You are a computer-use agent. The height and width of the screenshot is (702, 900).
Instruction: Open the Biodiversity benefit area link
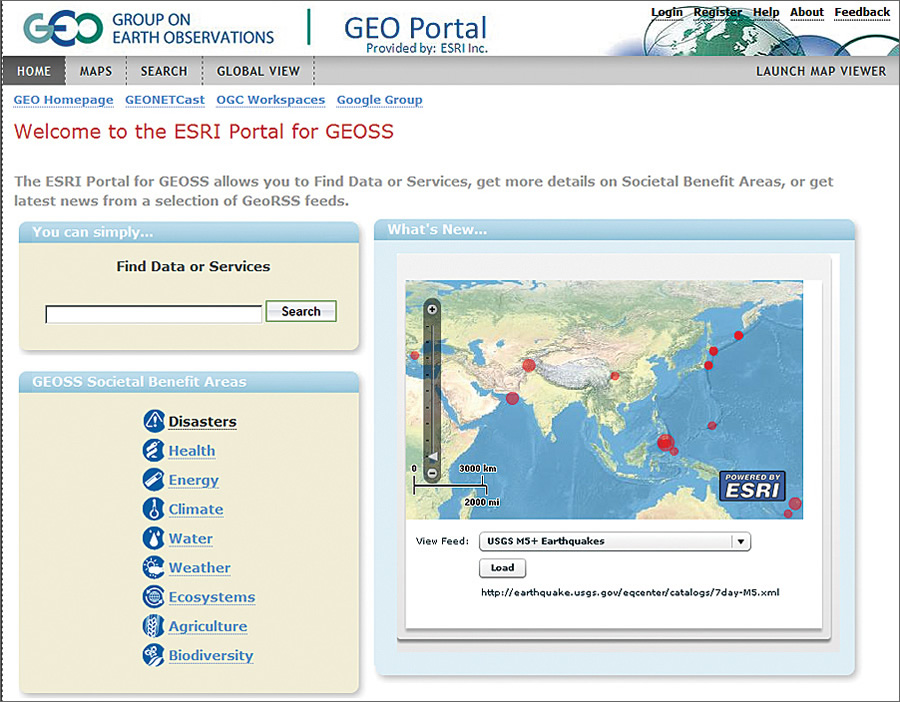211,656
